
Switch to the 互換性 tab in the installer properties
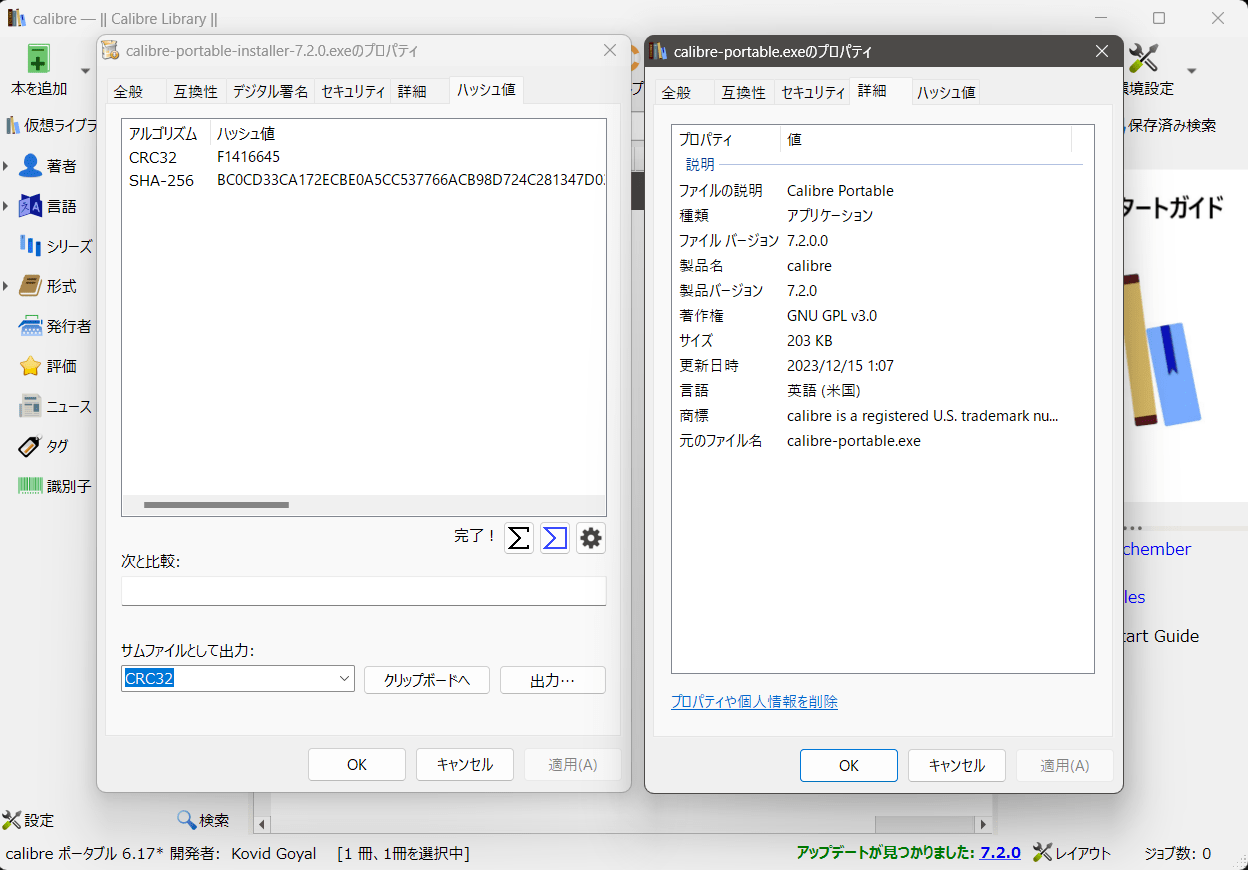196,91
